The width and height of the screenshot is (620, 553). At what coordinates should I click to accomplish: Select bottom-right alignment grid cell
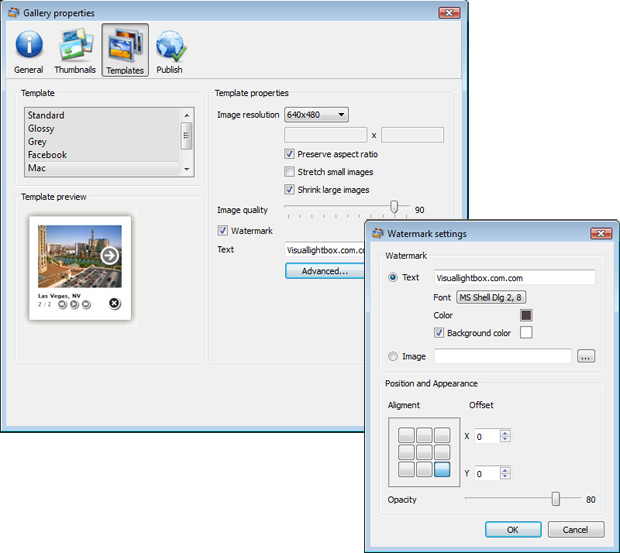click(x=442, y=468)
